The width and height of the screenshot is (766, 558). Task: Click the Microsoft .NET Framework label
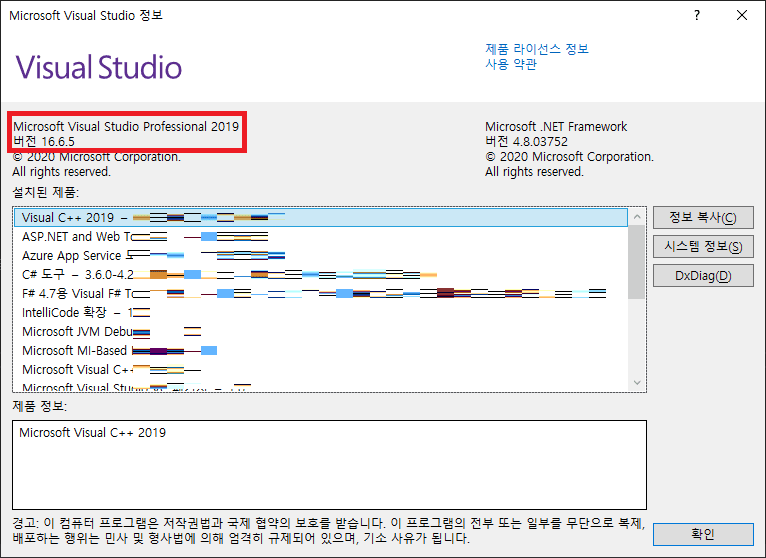[x=556, y=127]
